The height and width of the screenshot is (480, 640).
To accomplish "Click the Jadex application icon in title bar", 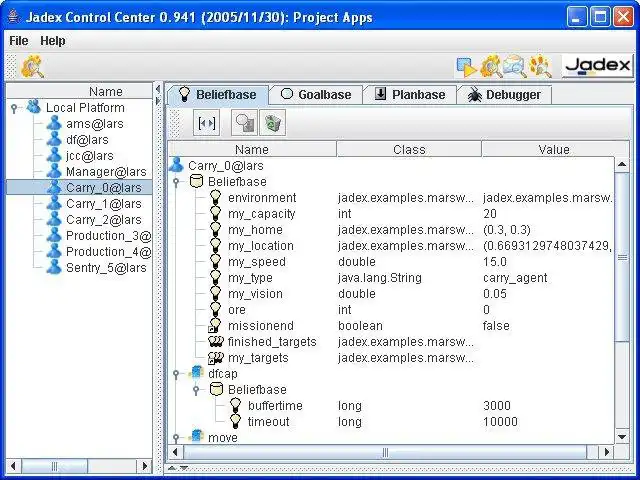I will [x=14, y=17].
